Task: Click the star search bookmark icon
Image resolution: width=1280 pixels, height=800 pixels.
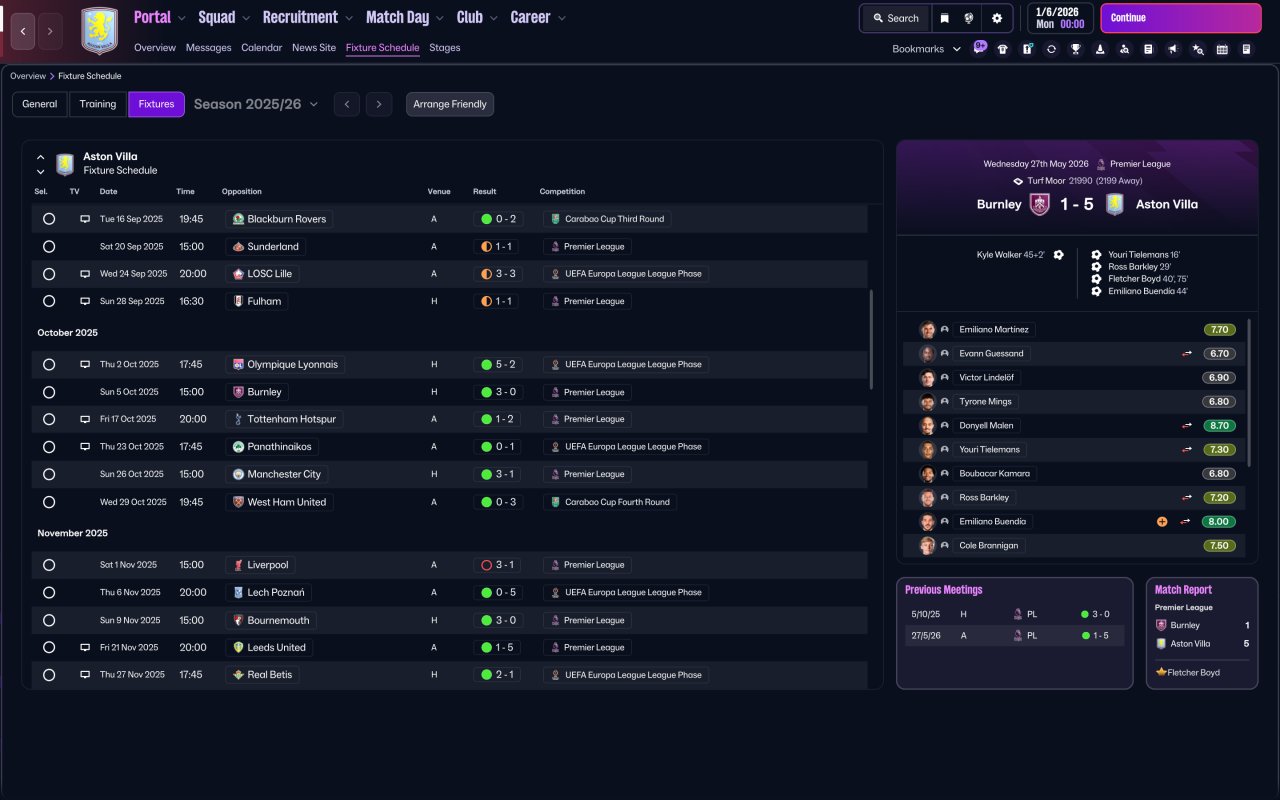Action: tap(1198, 49)
